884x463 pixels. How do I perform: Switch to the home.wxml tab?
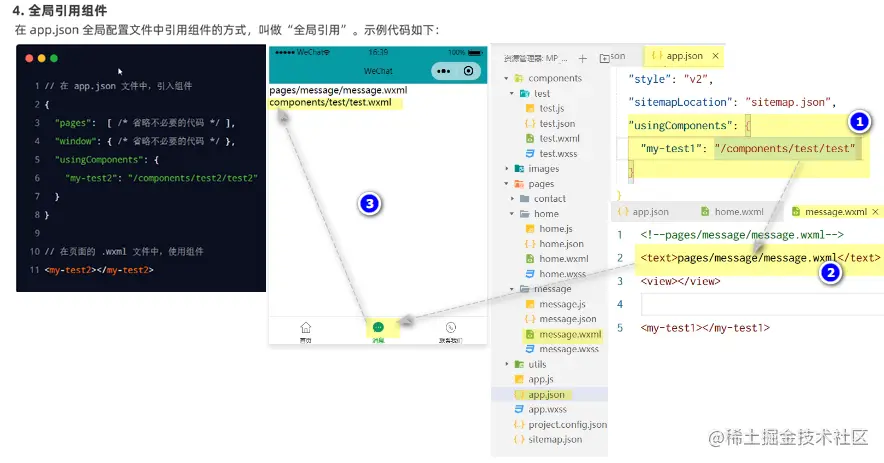(x=732, y=211)
